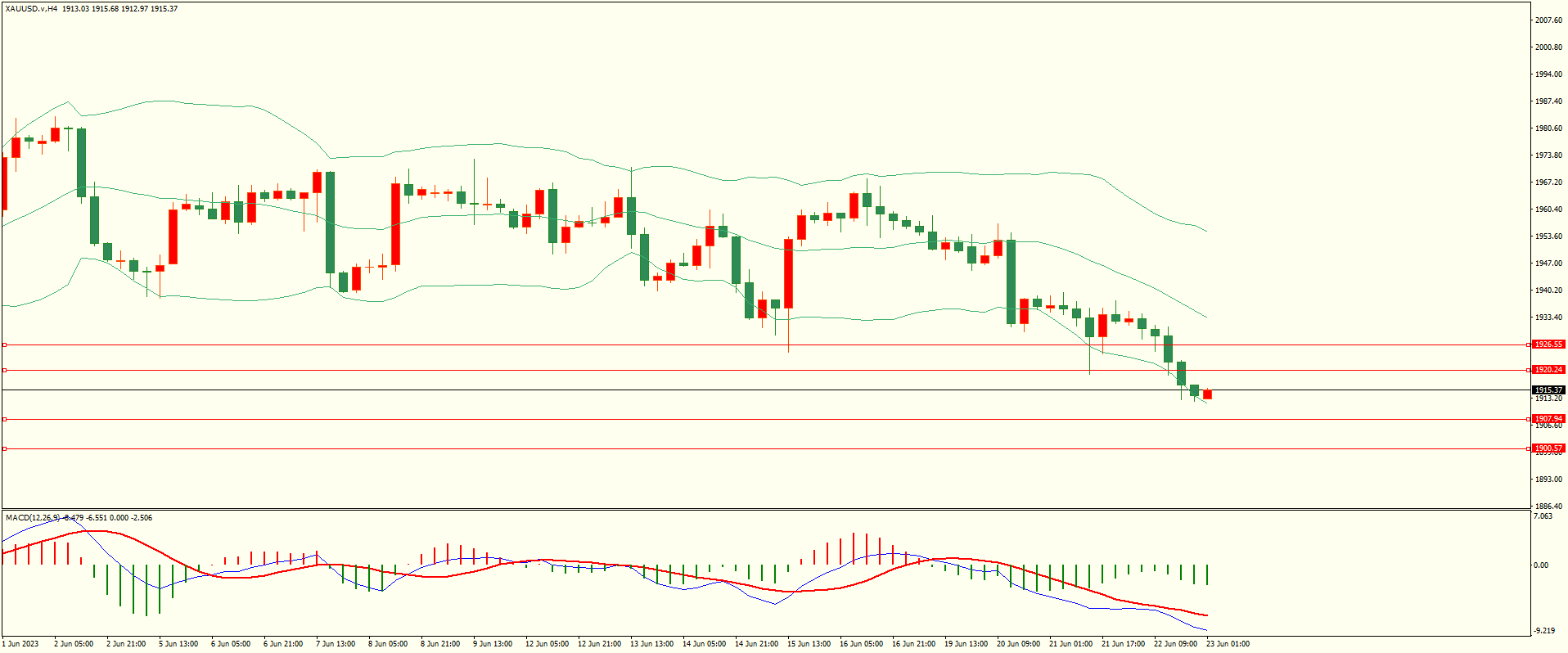Grab the left handle of the 1926.55 line
The height and width of the screenshot is (653, 1568).
tap(4, 345)
